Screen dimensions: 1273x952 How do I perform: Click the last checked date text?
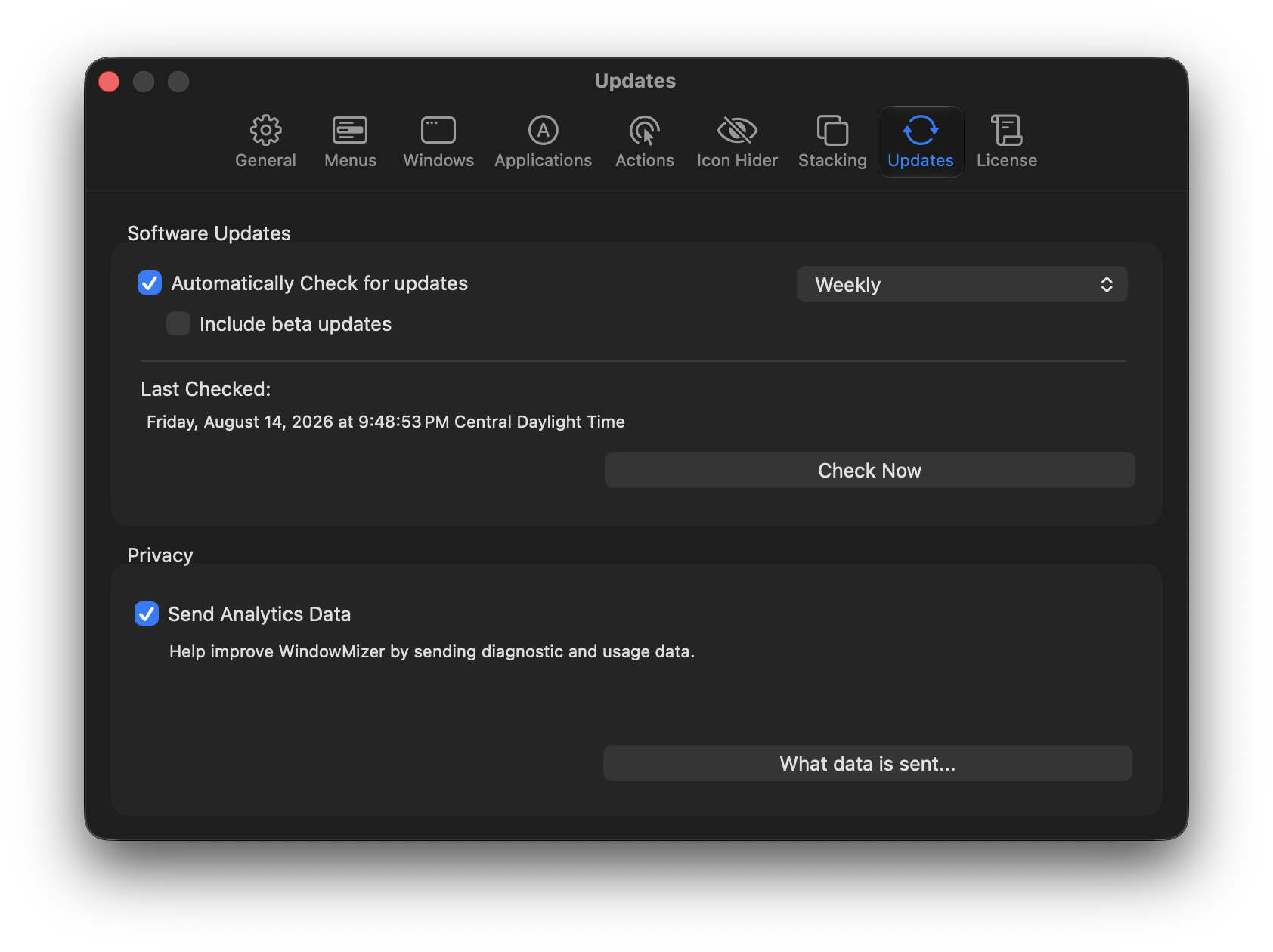click(x=386, y=422)
